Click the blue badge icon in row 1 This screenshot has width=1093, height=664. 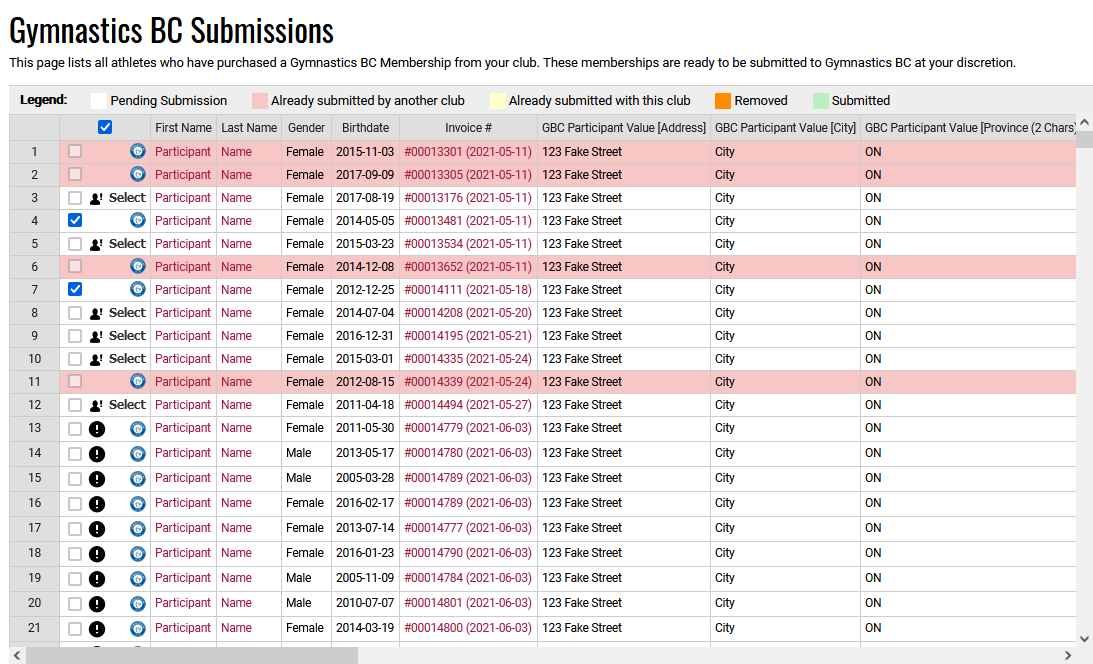138,152
